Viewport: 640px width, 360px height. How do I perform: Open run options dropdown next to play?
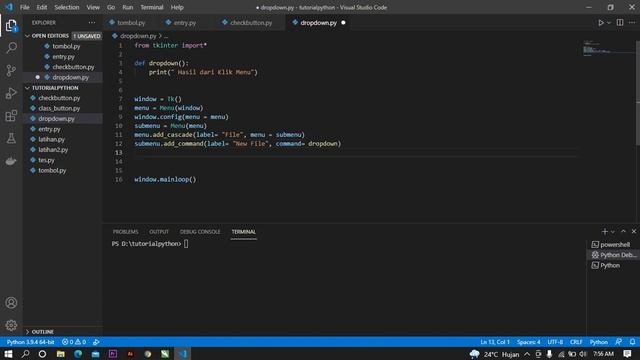point(609,23)
